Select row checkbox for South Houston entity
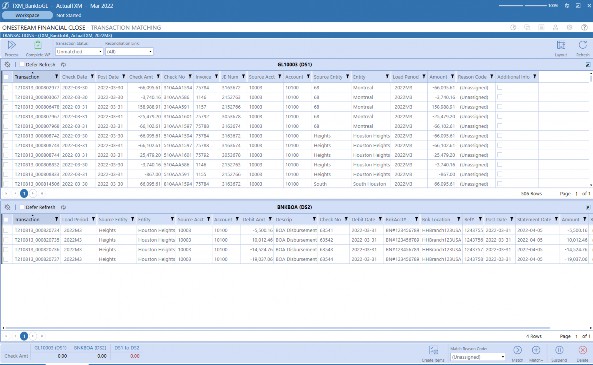Viewport: 593px width, 365px height. click(x=6, y=184)
